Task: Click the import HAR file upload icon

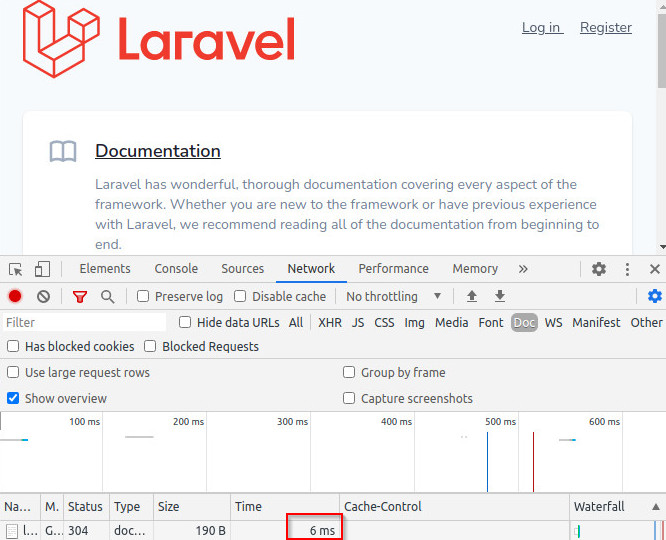Action: [x=472, y=297]
